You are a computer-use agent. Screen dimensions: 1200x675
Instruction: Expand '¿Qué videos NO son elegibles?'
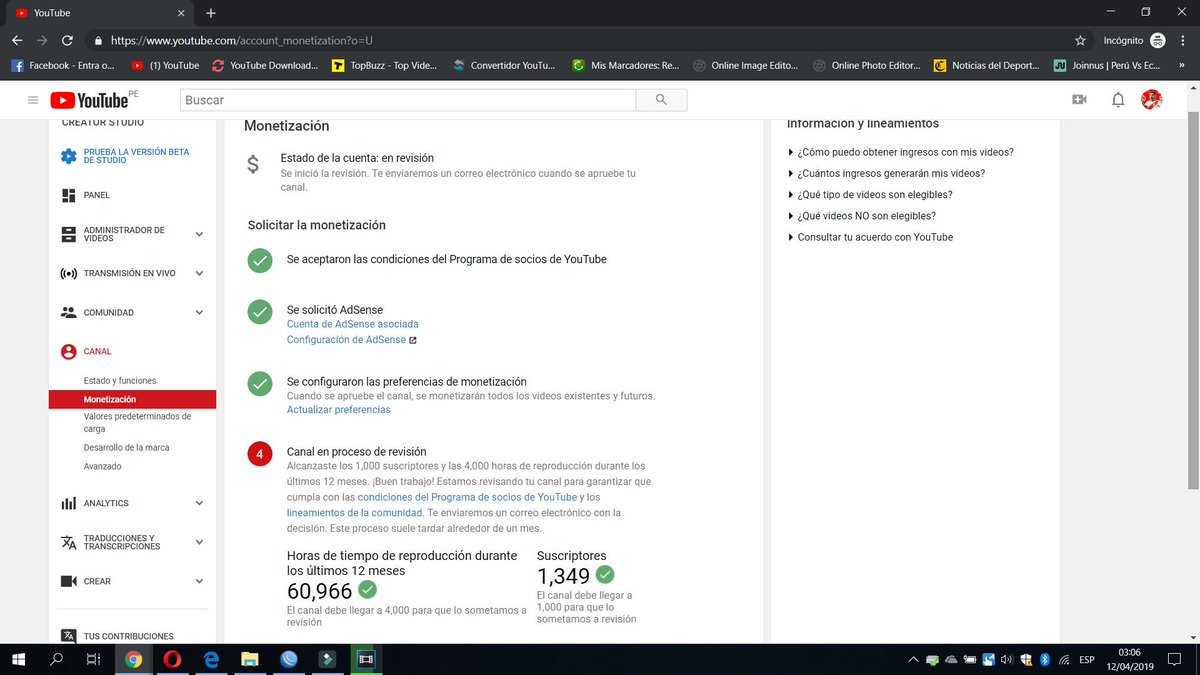point(862,216)
